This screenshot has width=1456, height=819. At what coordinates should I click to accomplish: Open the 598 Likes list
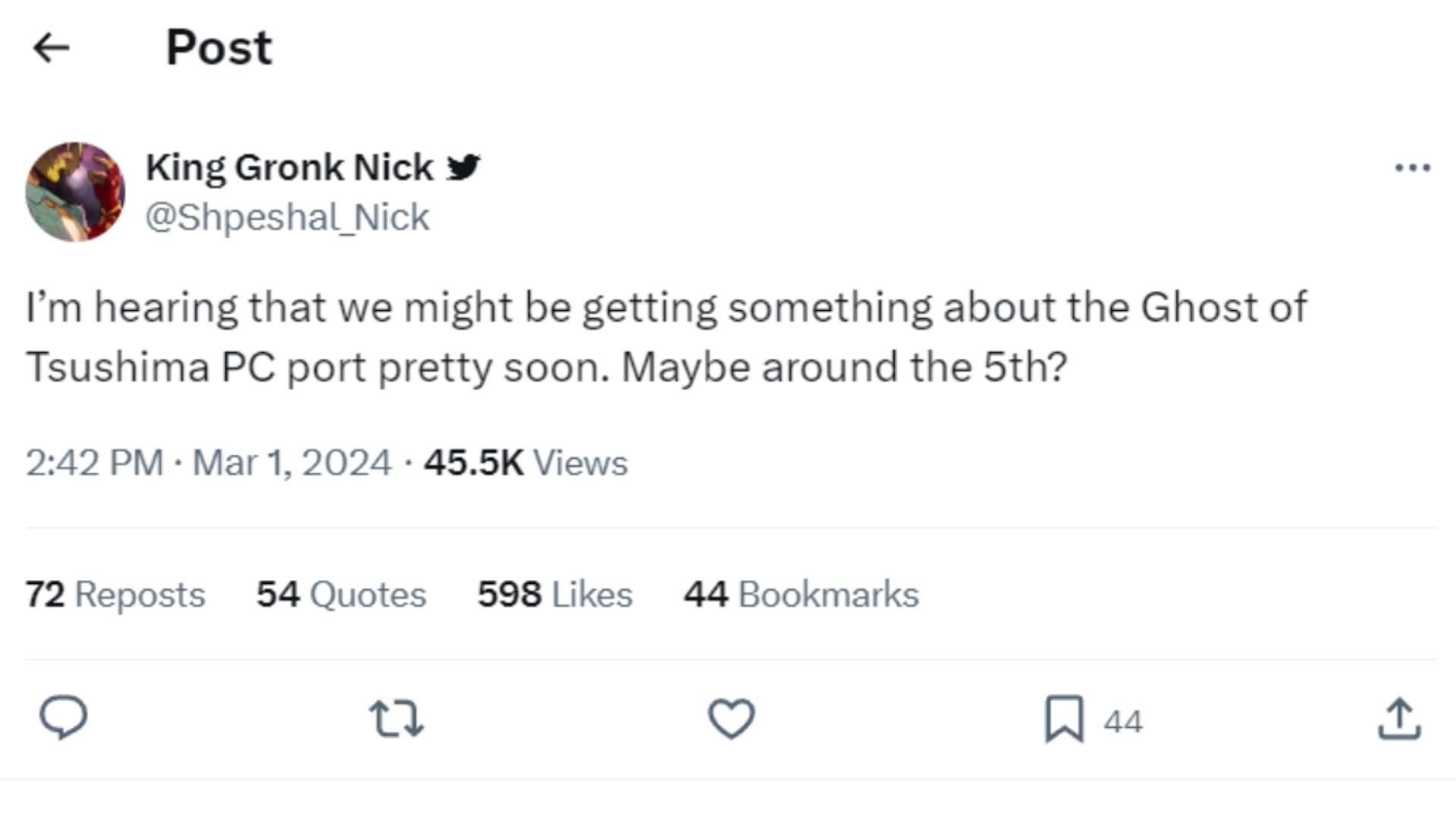tap(554, 595)
